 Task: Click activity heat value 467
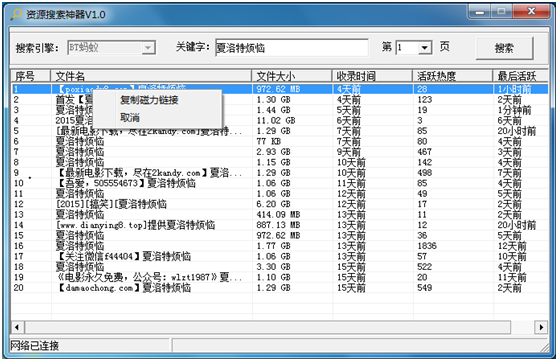tap(425, 152)
